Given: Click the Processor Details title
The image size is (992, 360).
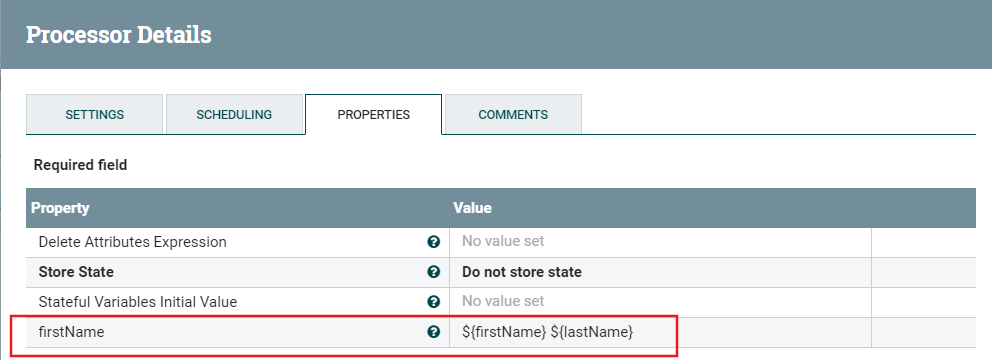Looking at the screenshot, I should 118,35.
